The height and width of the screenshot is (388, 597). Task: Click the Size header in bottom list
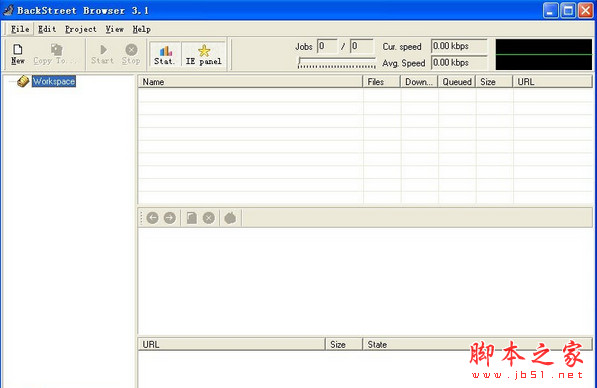click(x=344, y=345)
